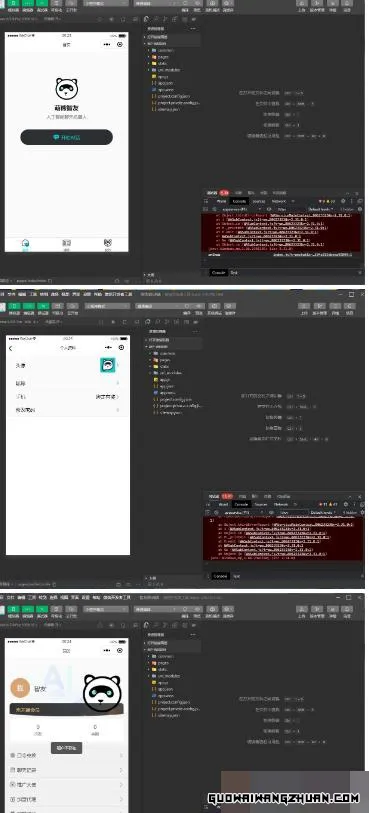Open app.wxss in bottom screenshot file tree
369x813 pixels.
[165, 695]
